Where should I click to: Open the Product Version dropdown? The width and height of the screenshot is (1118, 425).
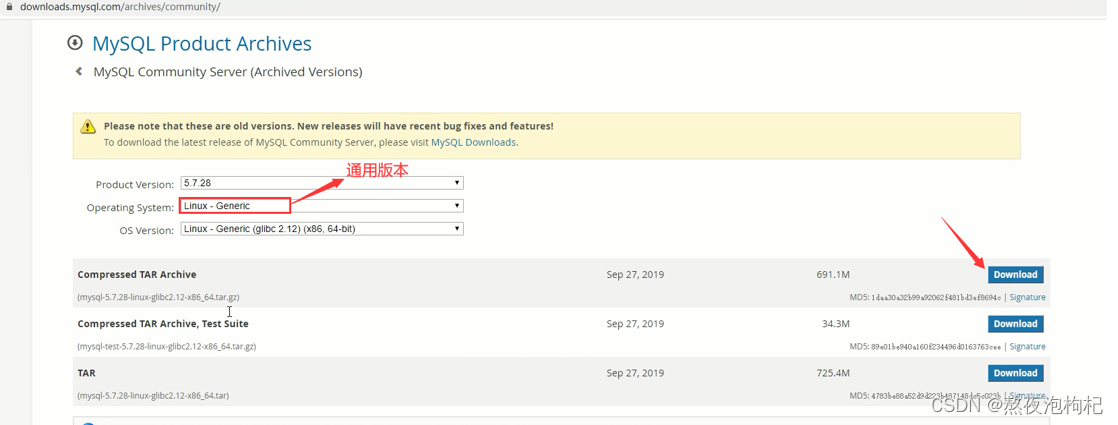coord(321,183)
